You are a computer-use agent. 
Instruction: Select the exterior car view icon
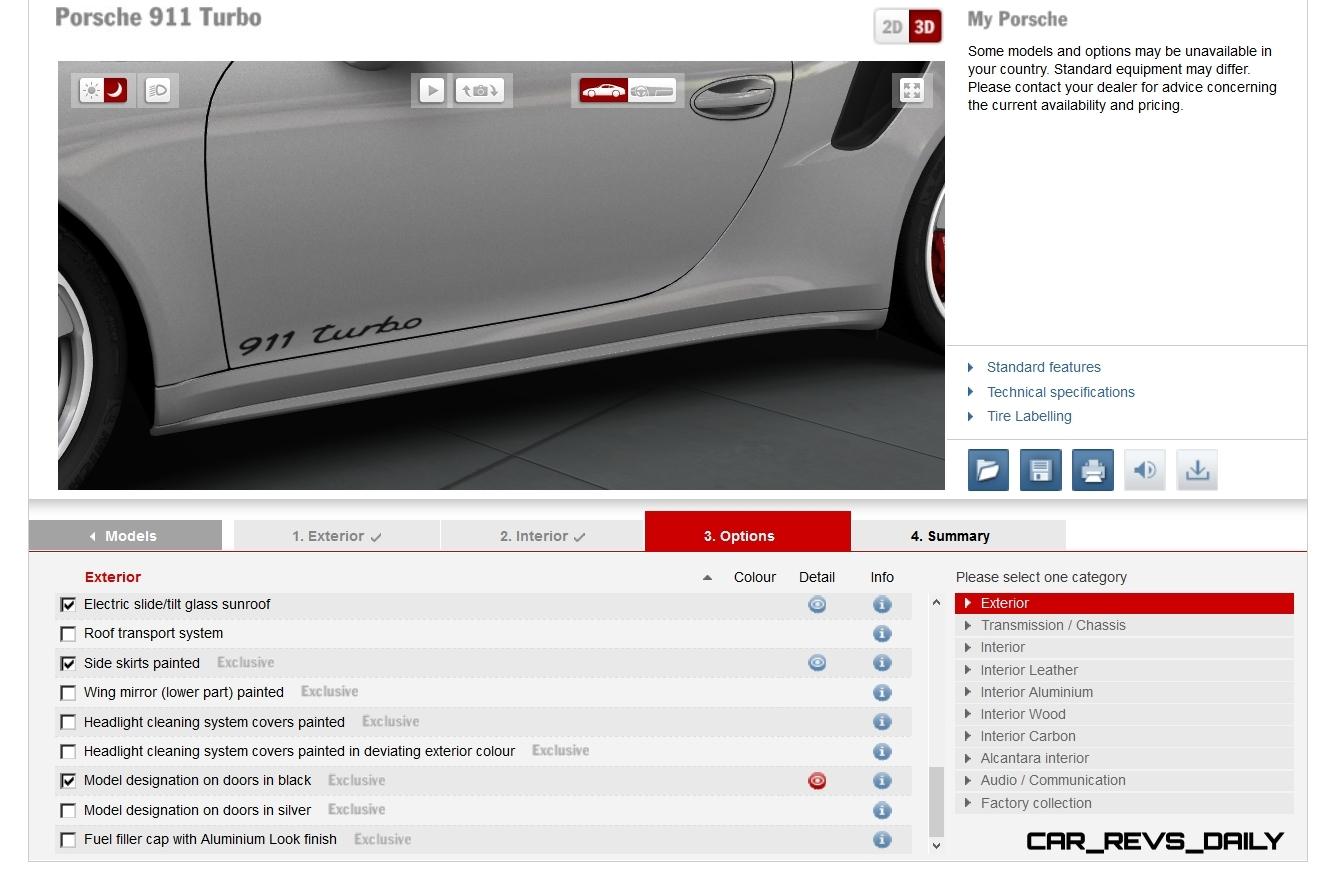[604, 91]
